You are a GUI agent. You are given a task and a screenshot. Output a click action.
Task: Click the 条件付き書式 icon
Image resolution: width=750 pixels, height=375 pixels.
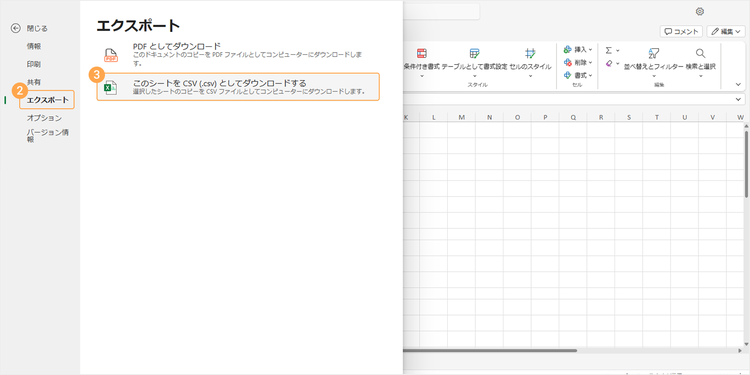[x=421, y=53]
